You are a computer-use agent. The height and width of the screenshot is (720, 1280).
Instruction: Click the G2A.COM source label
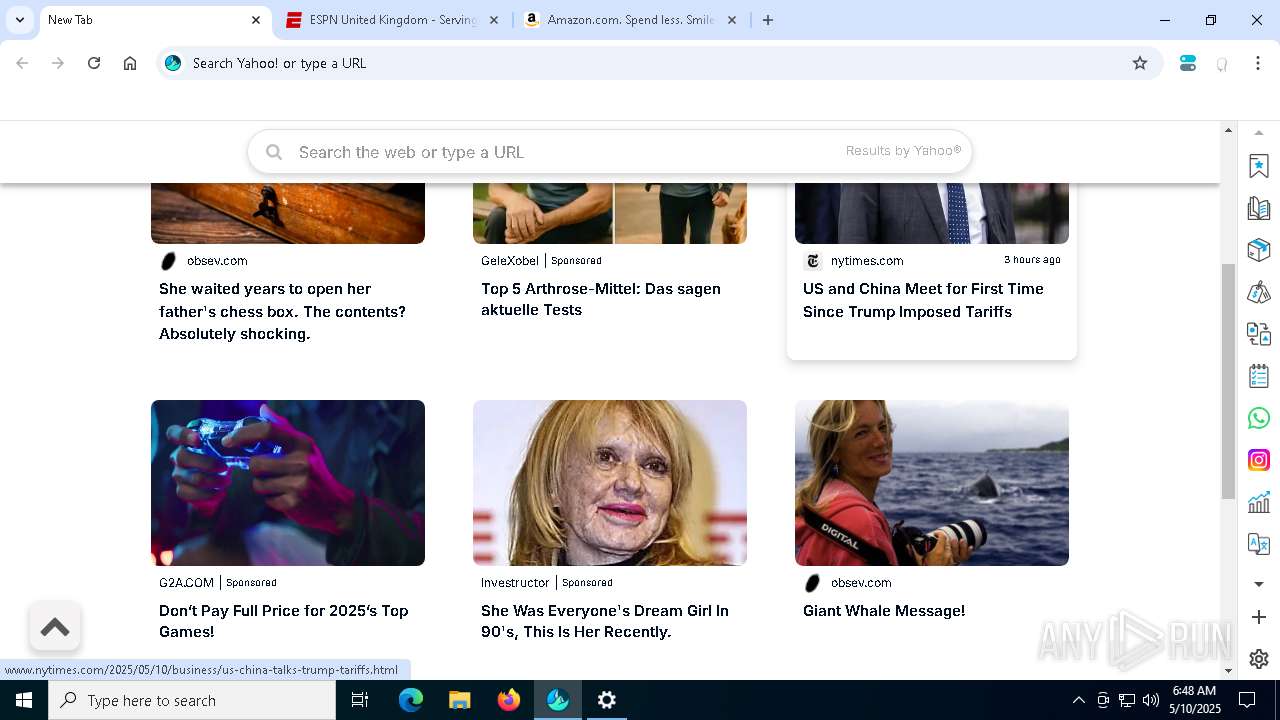(x=186, y=583)
